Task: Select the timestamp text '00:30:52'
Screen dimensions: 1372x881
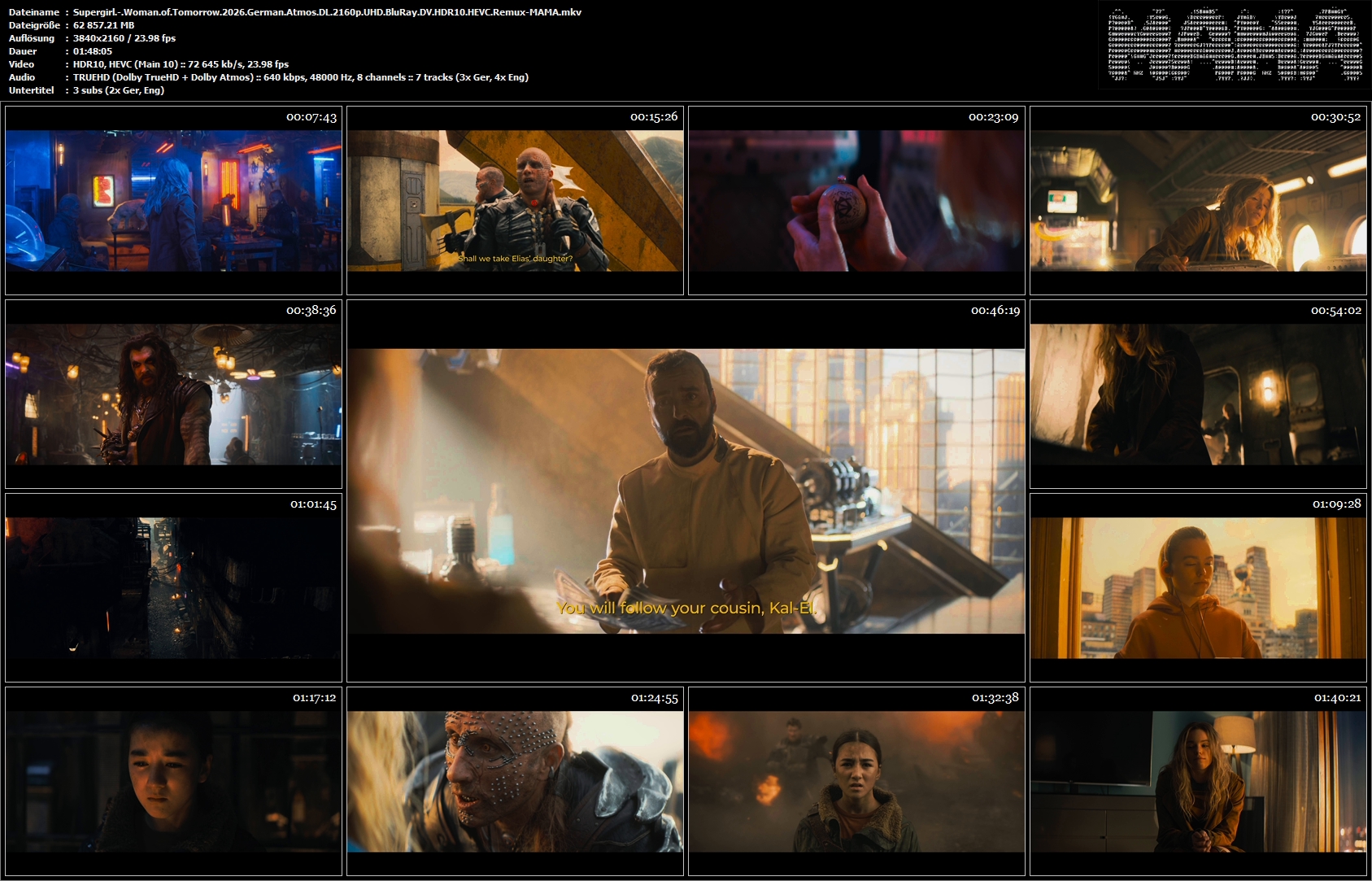Action: point(1336,117)
